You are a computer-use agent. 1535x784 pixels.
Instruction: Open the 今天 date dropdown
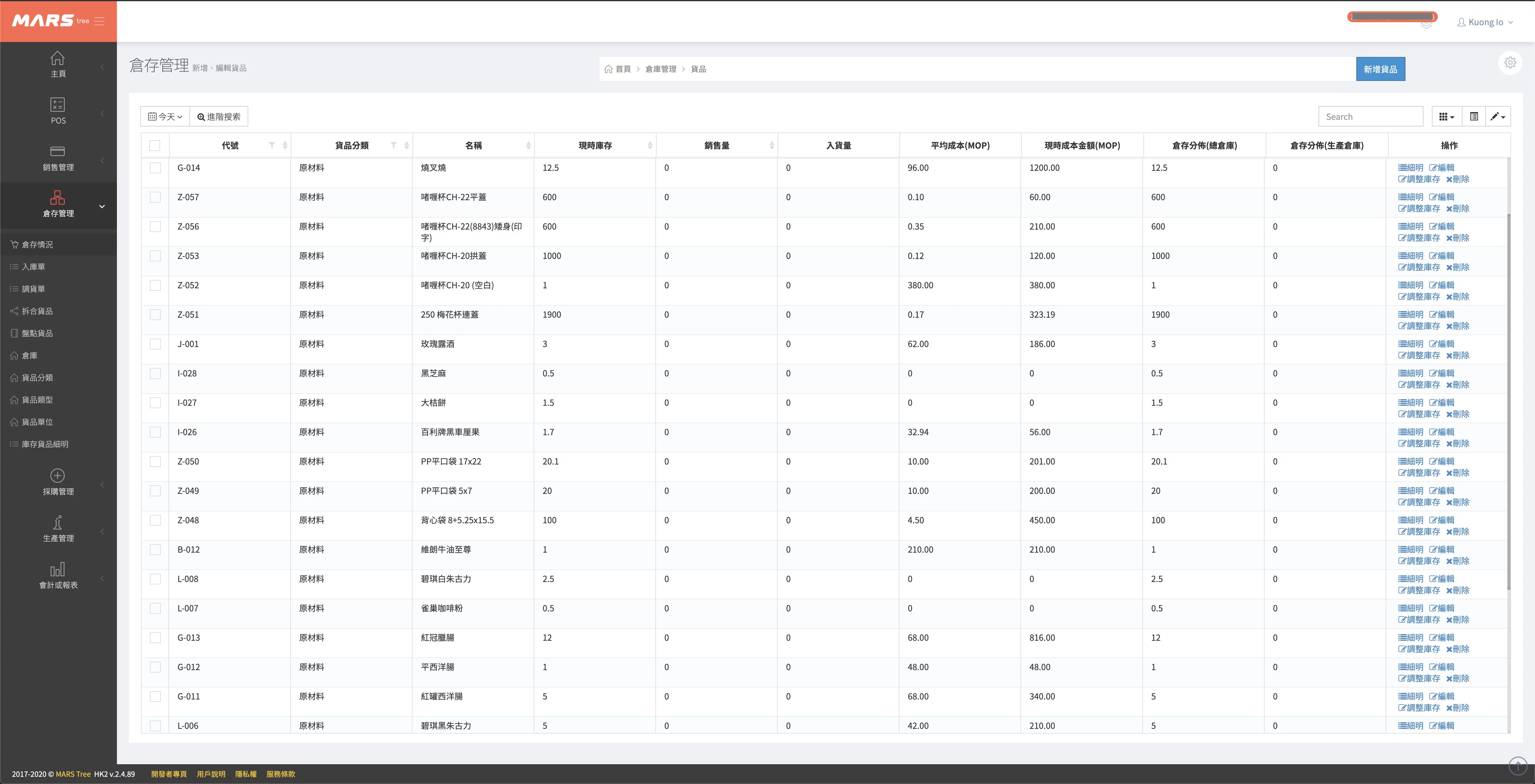[x=165, y=117]
